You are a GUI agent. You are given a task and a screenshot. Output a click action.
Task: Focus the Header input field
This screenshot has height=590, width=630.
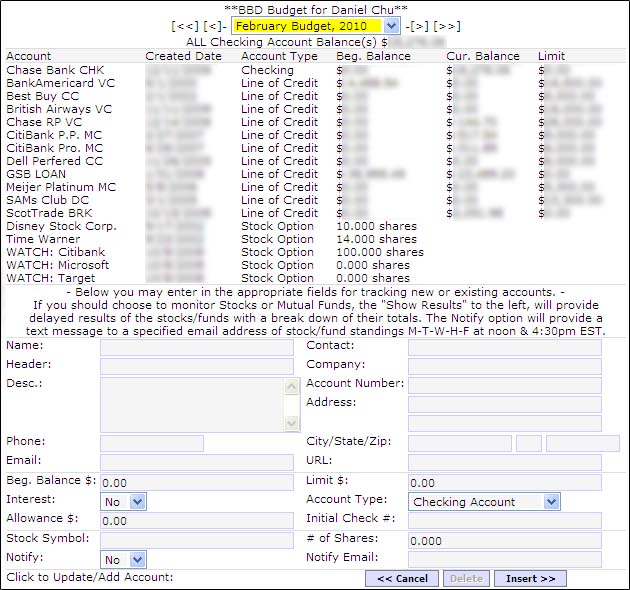tap(197, 366)
